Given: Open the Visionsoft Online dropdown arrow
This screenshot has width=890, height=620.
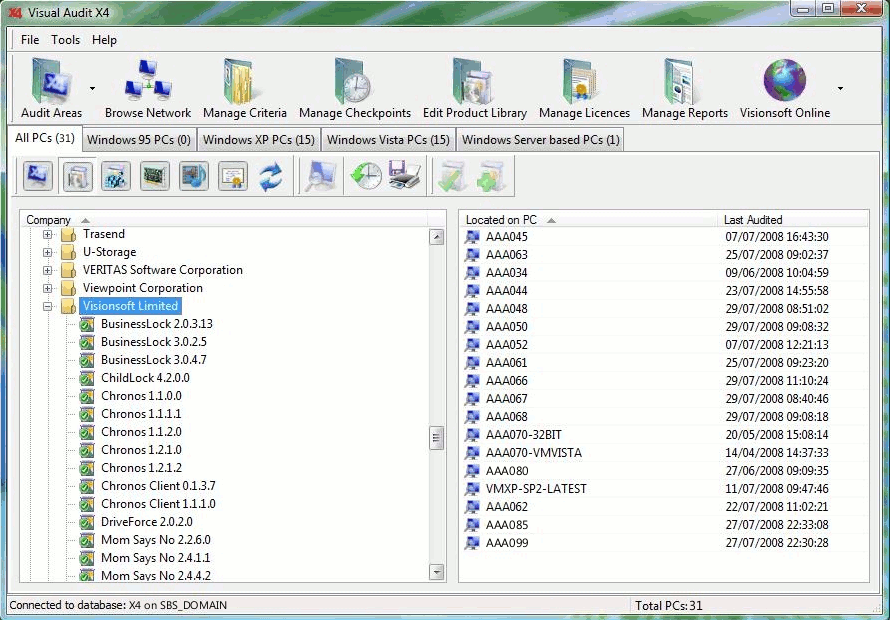Looking at the screenshot, I should click(x=840, y=89).
